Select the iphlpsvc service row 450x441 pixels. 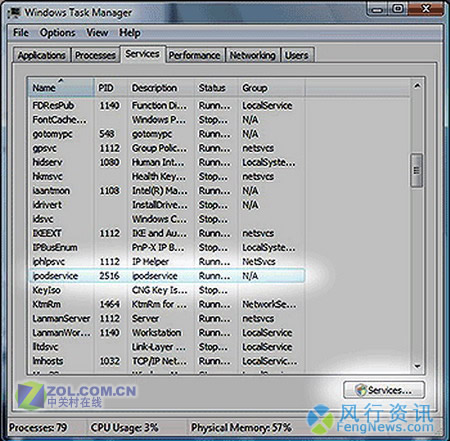pyautogui.click(x=166, y=262)
